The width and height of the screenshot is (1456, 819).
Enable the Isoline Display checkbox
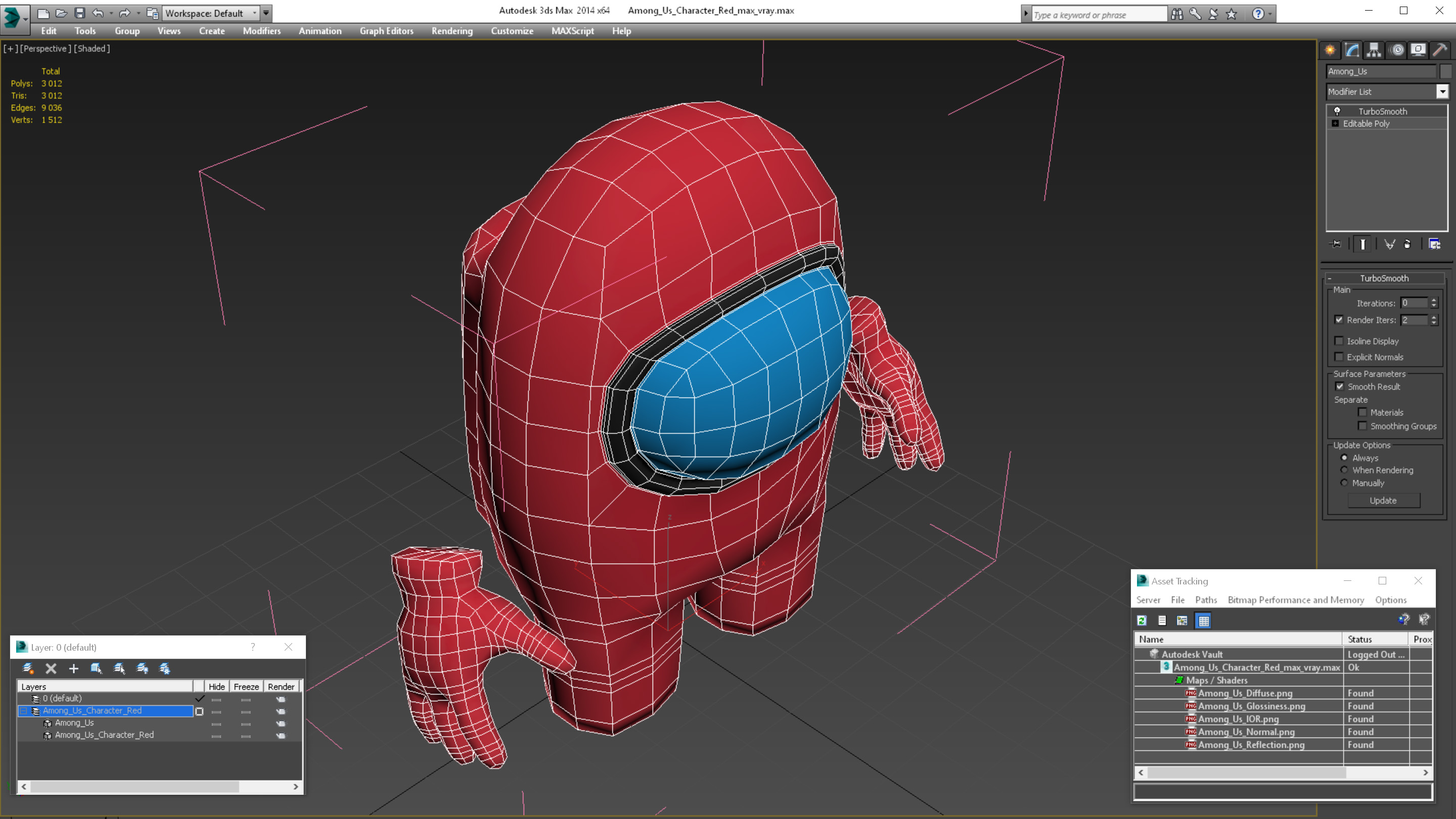pos(1339,341)
